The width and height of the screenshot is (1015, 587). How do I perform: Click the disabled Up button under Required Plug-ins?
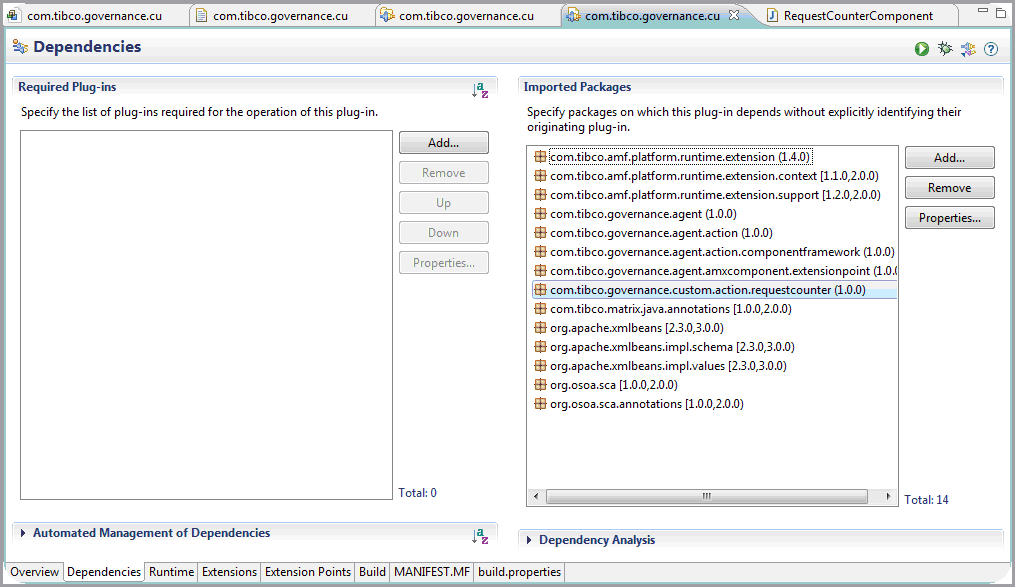[x=443, y=203]
